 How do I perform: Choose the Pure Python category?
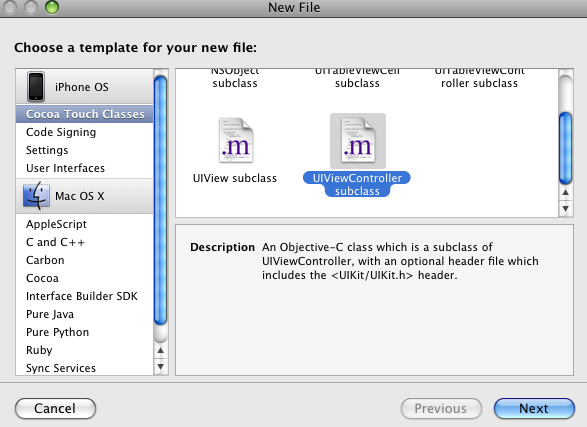(x=57, y=332)
